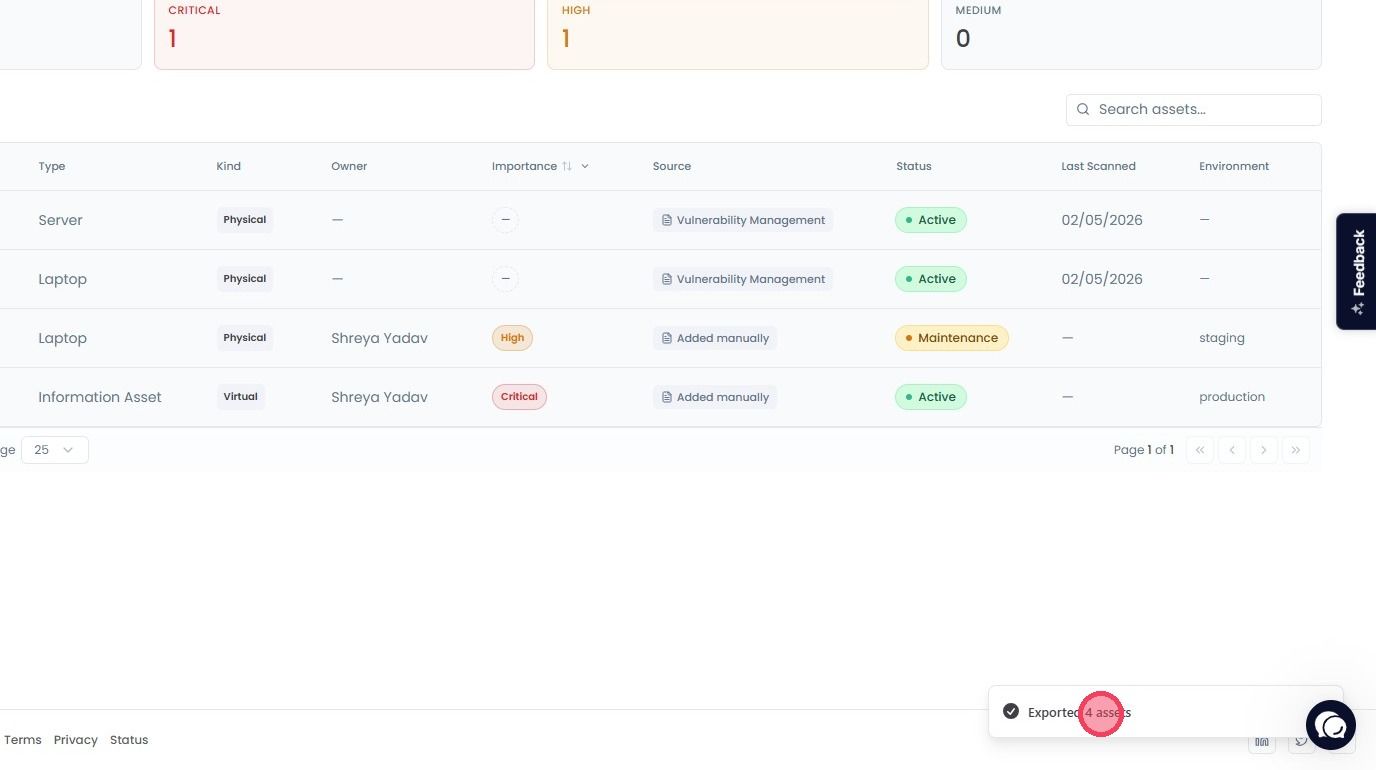Click the magnifier icon in asset search
The image size is (1376, 770).
1083,109
